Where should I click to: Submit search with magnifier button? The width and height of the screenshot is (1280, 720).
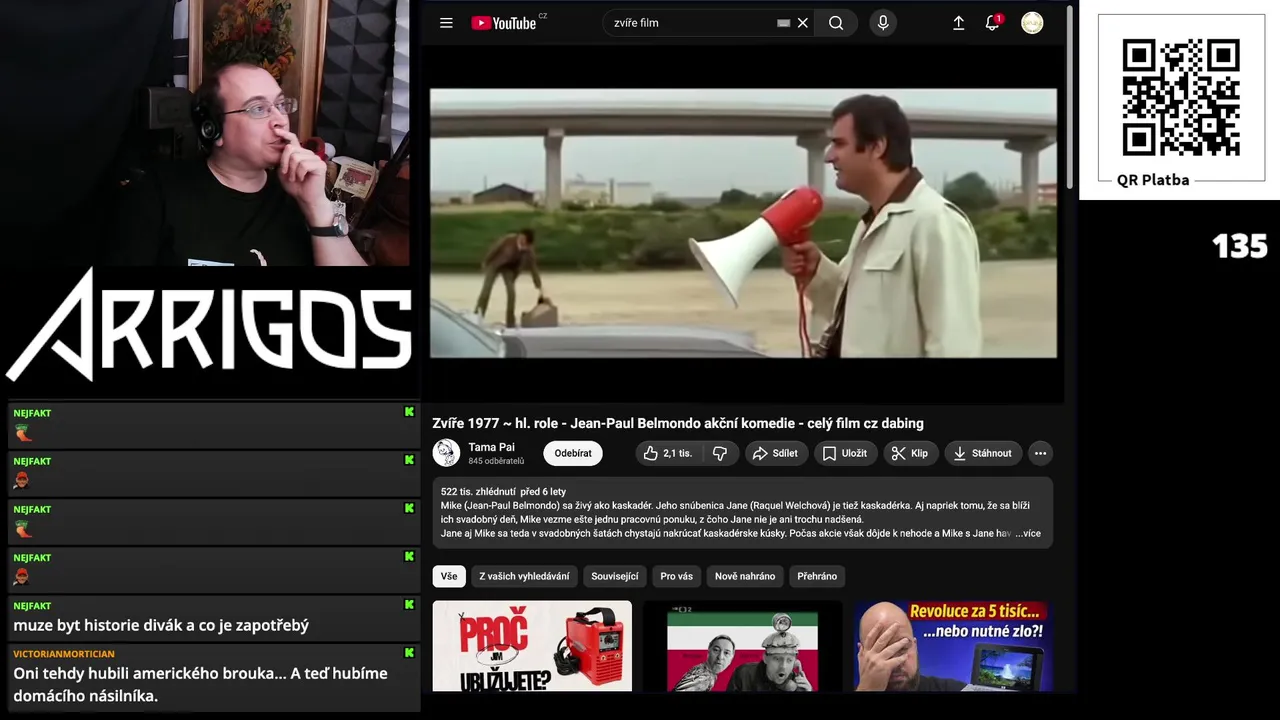(x=836, y=23)
